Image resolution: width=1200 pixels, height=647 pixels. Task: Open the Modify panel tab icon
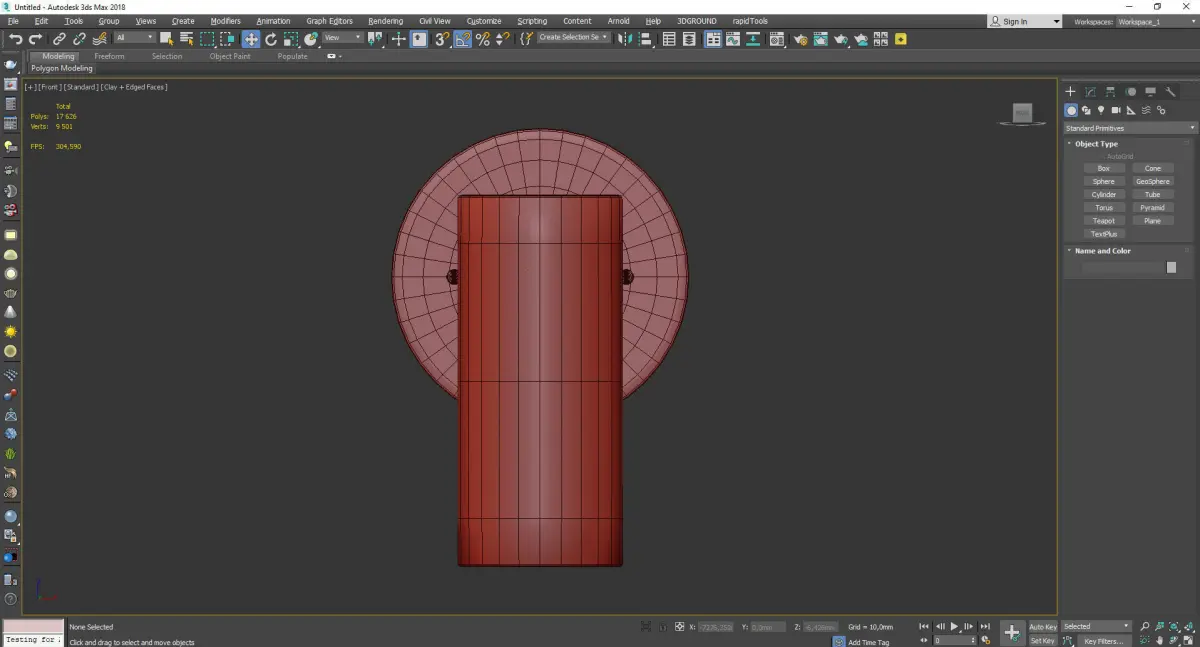pos(1090,92)
